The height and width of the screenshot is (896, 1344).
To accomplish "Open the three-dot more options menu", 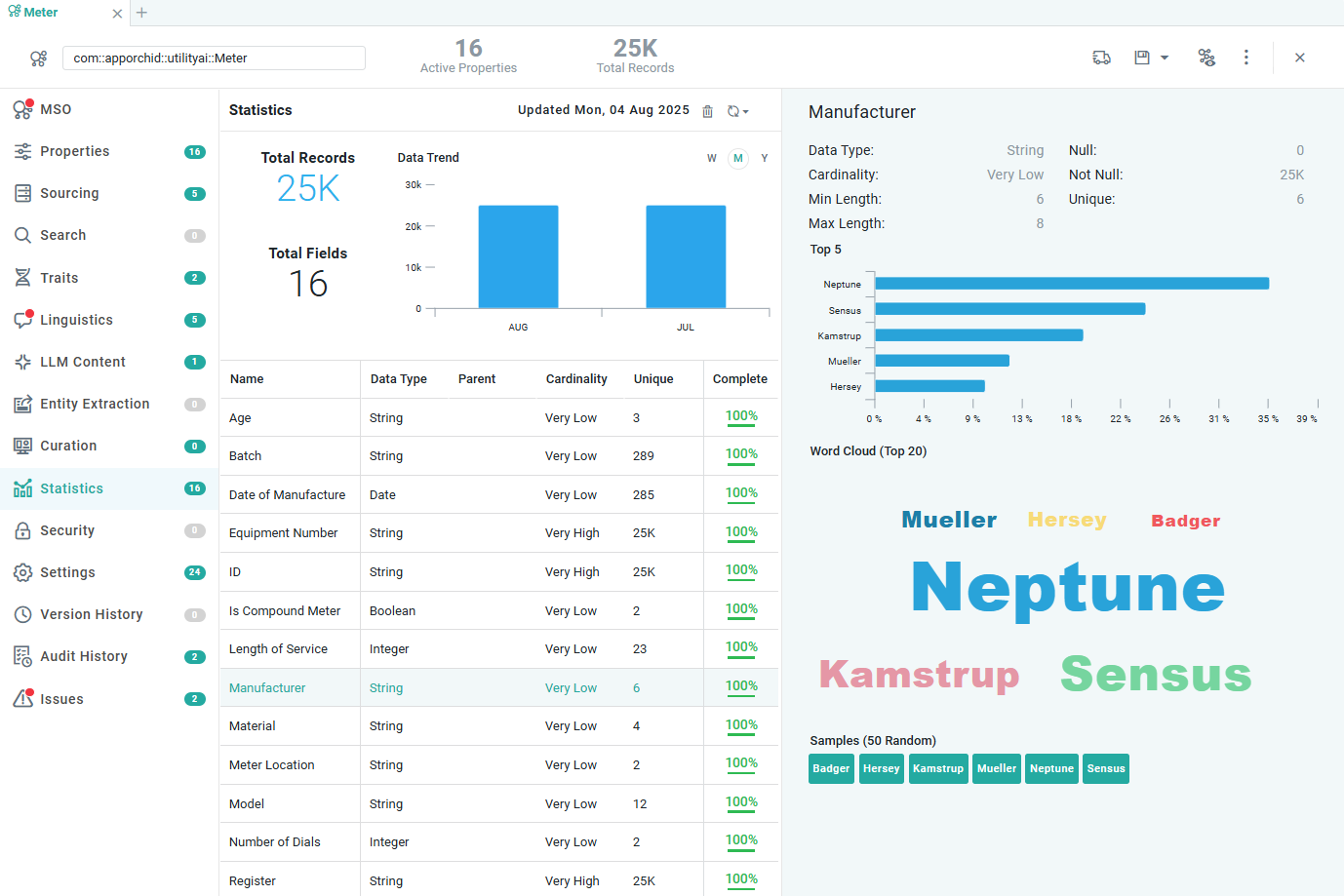I will (x=1245, y=58).
